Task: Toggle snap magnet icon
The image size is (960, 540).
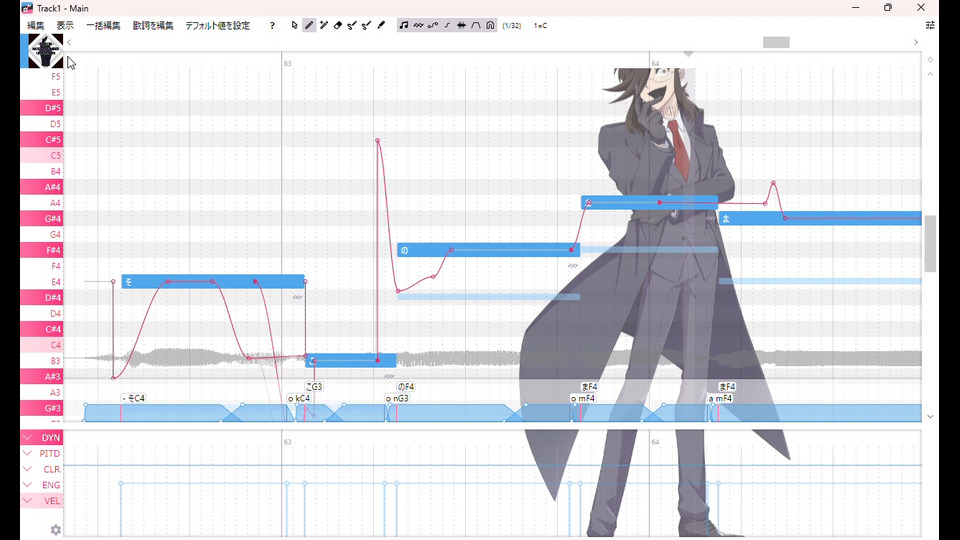Action: [x=490, y=25]
